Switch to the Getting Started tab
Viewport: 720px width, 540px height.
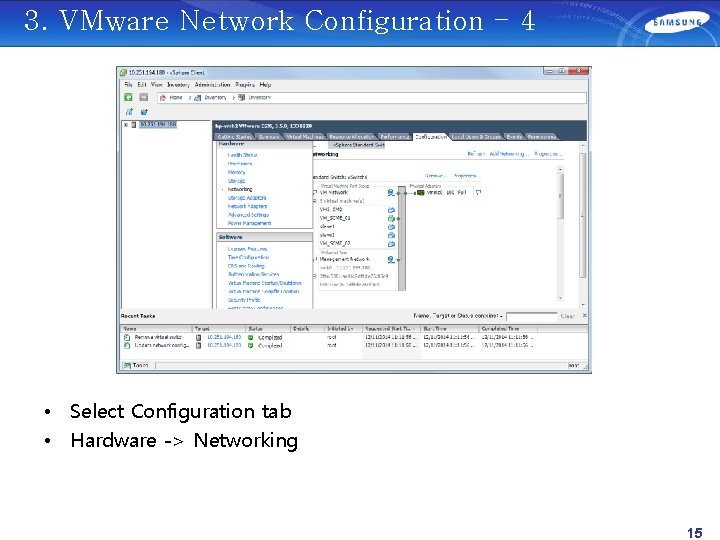point(234,137)
